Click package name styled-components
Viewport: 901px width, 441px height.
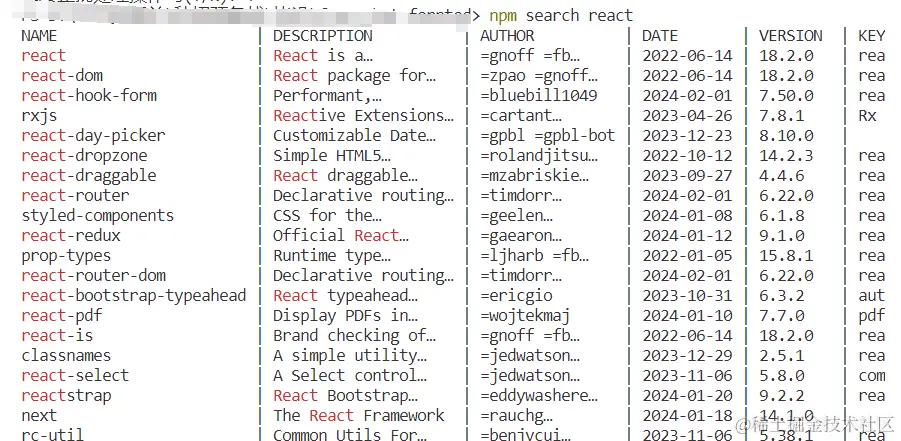[98, 216]
